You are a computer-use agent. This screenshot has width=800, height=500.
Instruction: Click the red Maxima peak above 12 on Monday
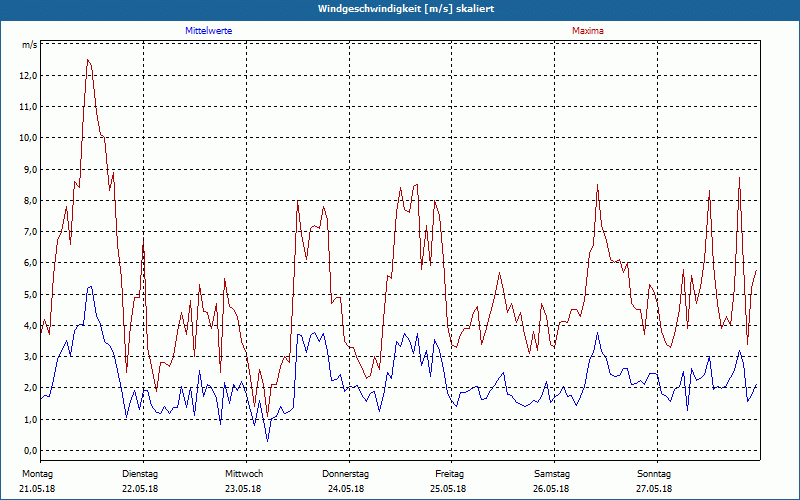tap(88, 60)
